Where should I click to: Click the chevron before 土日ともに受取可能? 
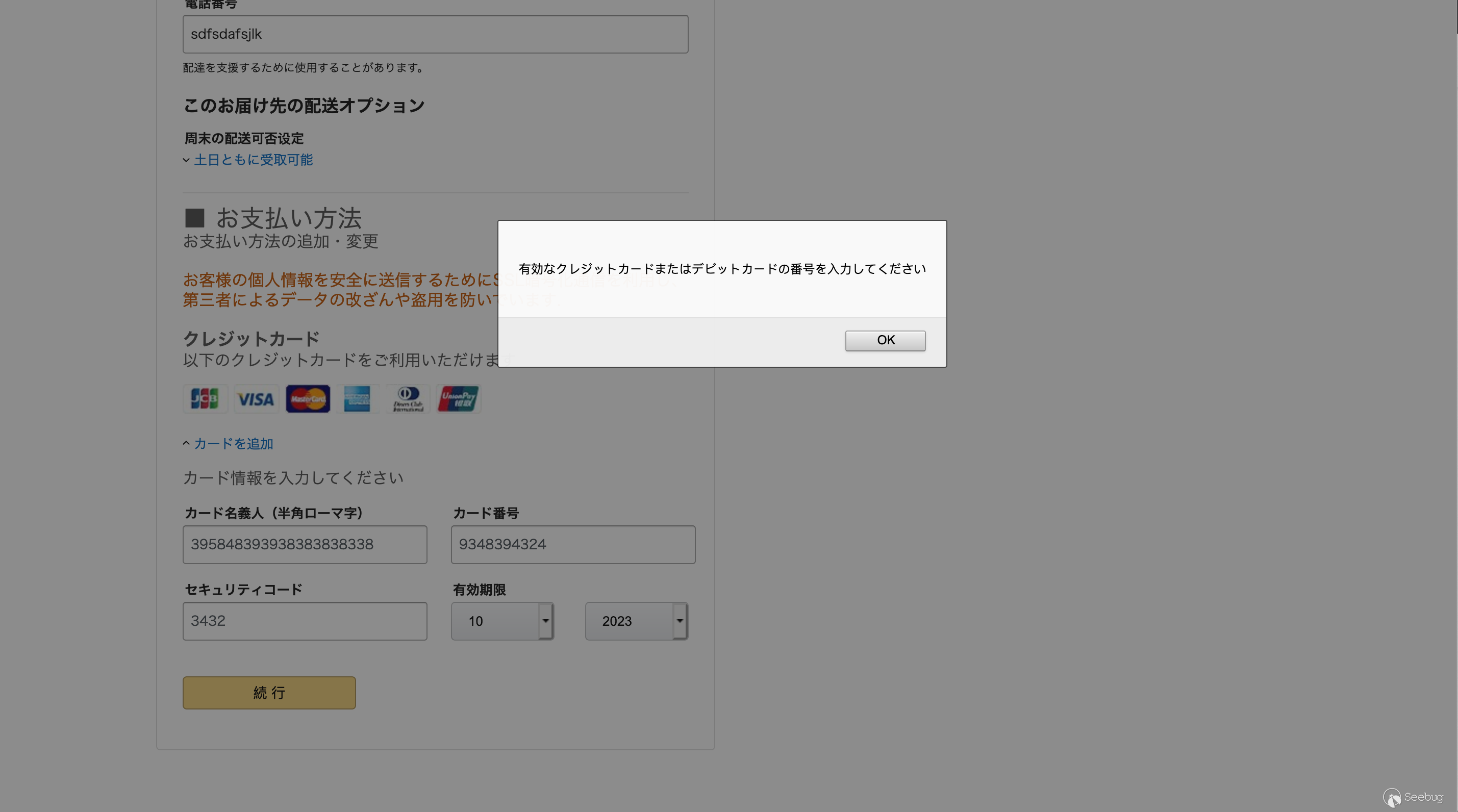click(186, 160)
